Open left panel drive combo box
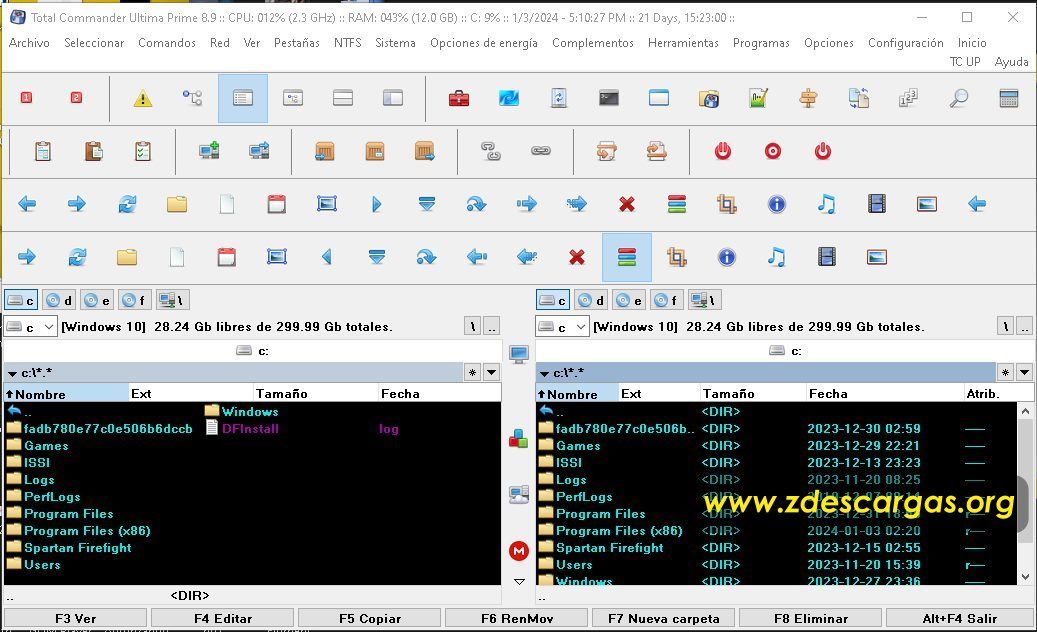 tap(30, 327)
